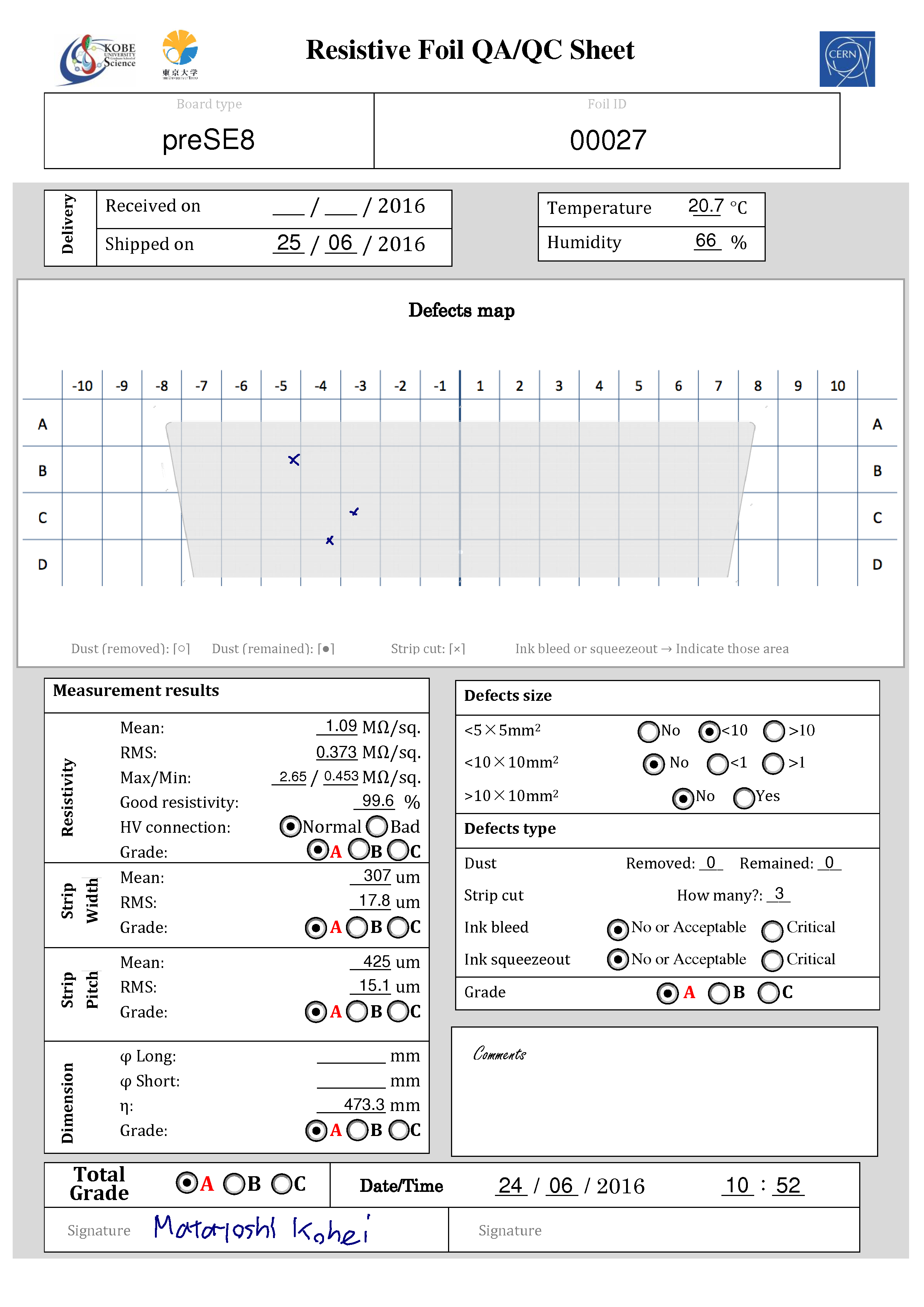Select HV connection Bad radio button

click(x=377, y=826)
